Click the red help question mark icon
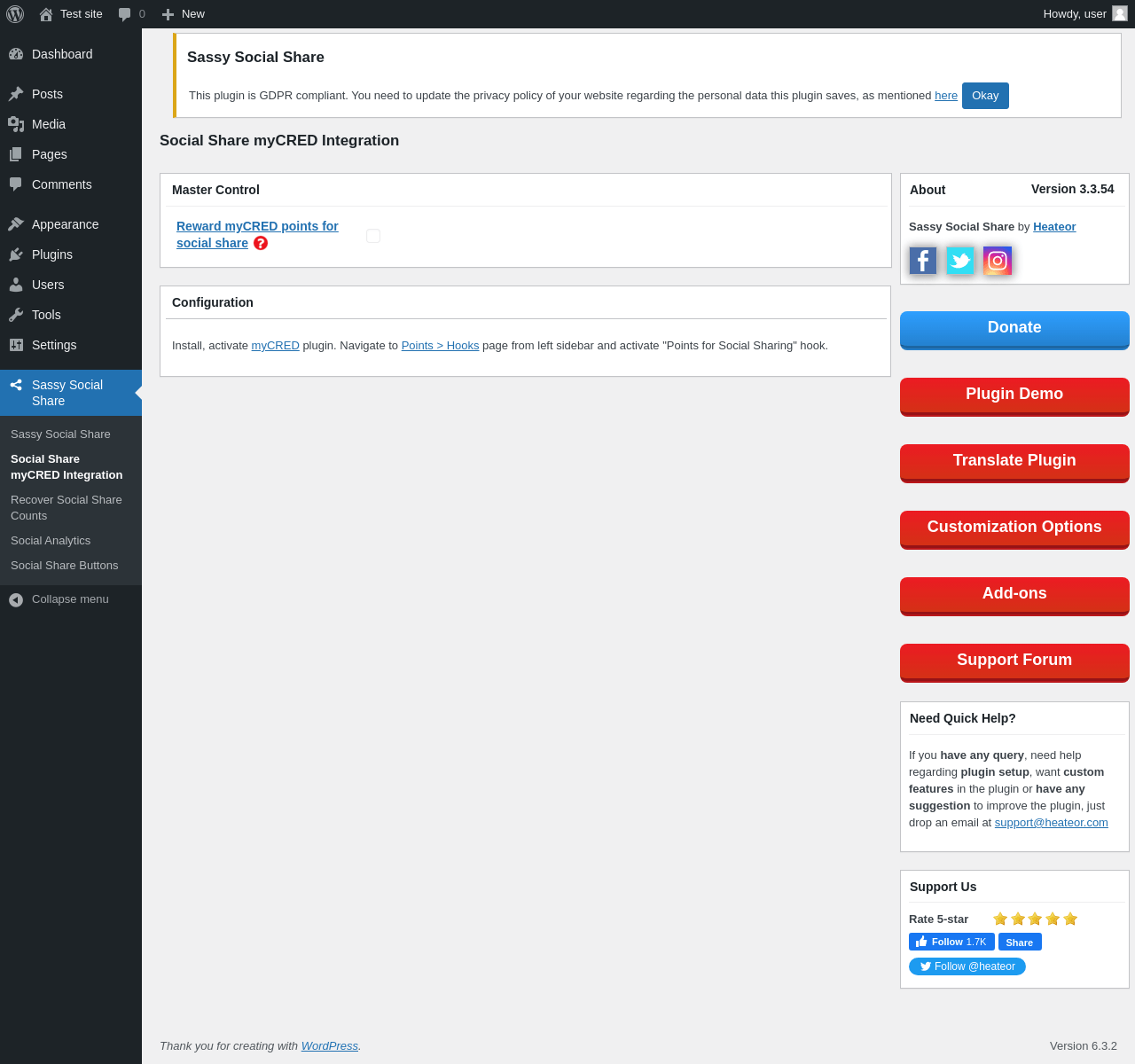 (x=261, y=243)
